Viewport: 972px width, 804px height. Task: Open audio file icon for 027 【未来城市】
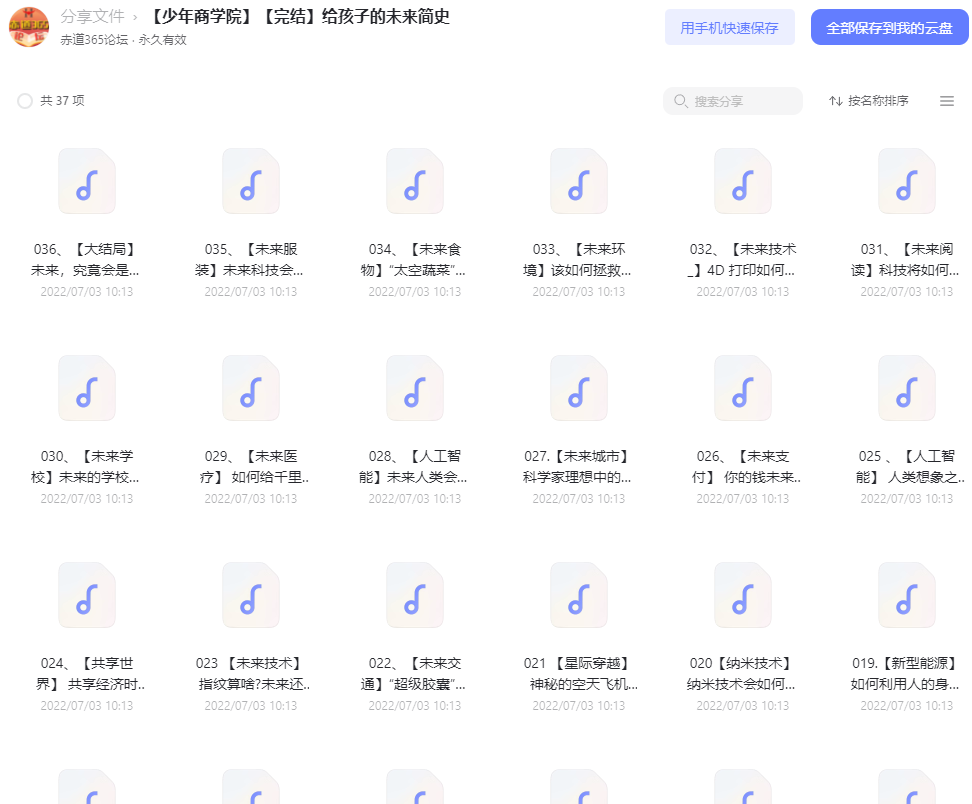(x=578, y=388)
